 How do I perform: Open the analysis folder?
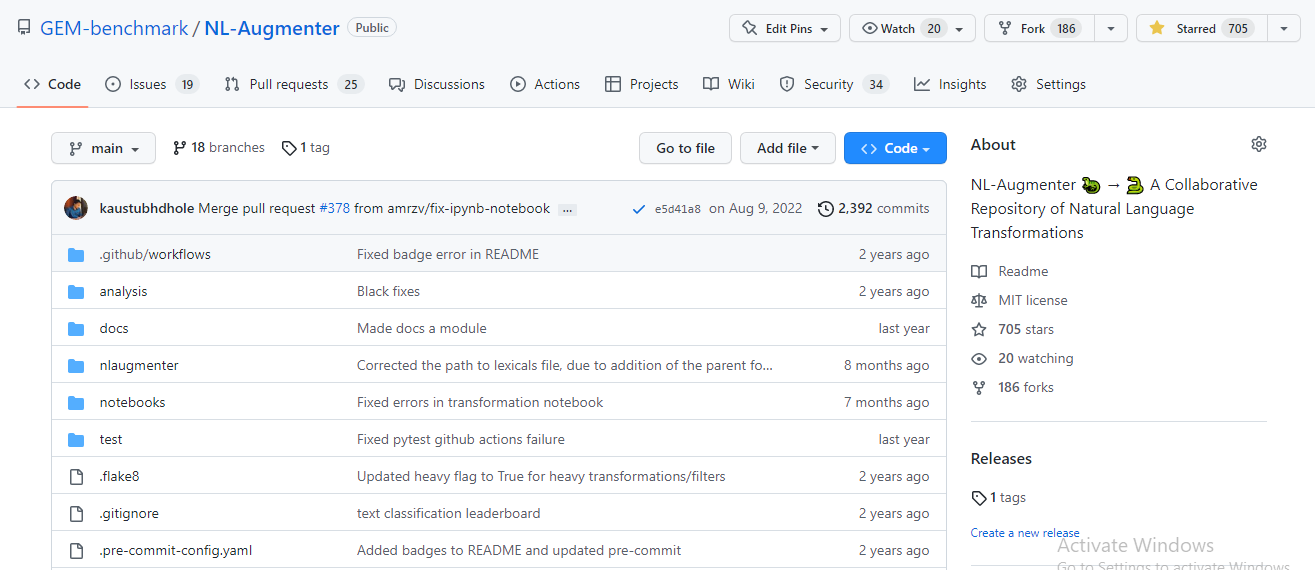click(x=123, y=291)
